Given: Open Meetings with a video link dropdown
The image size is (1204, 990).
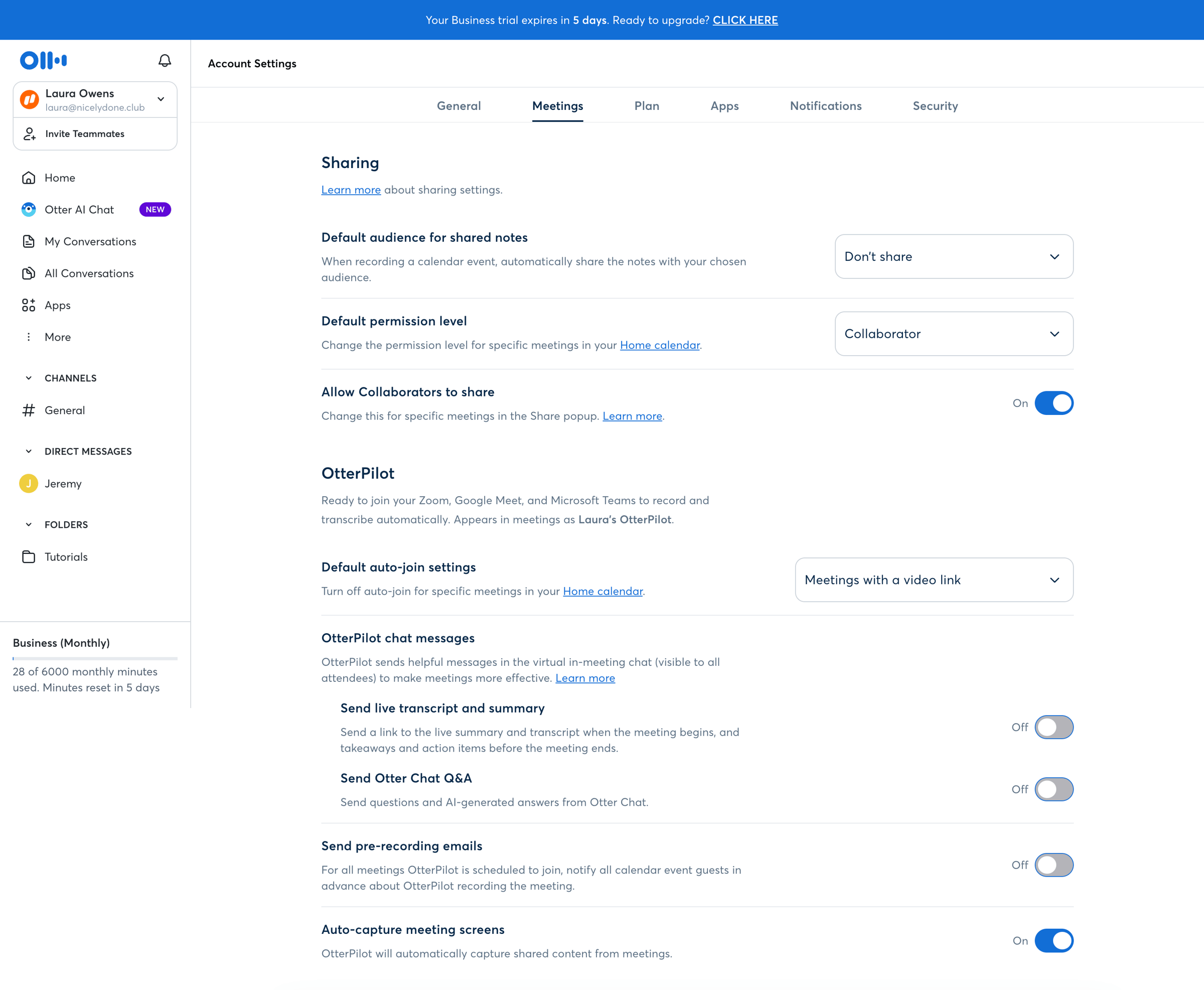Looking at the screenshot, I should click(x=934, y=580).
